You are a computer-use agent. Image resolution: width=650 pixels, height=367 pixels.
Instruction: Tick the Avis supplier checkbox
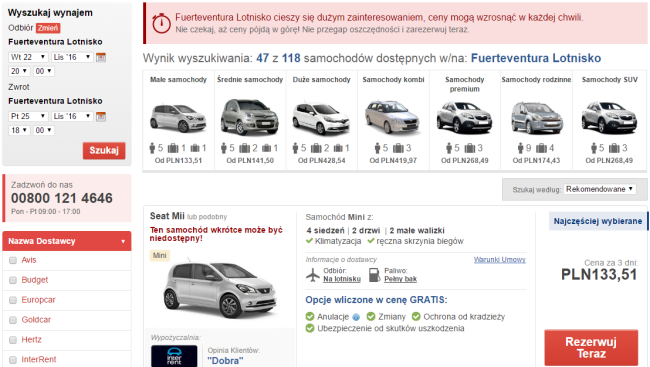tap(13, 260)
